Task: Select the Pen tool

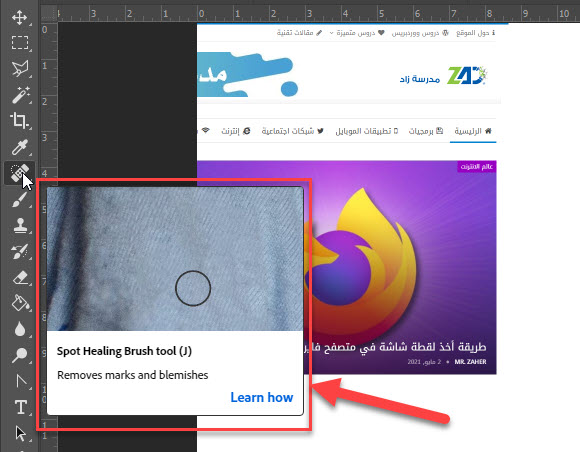Action: tap(19, 381)
